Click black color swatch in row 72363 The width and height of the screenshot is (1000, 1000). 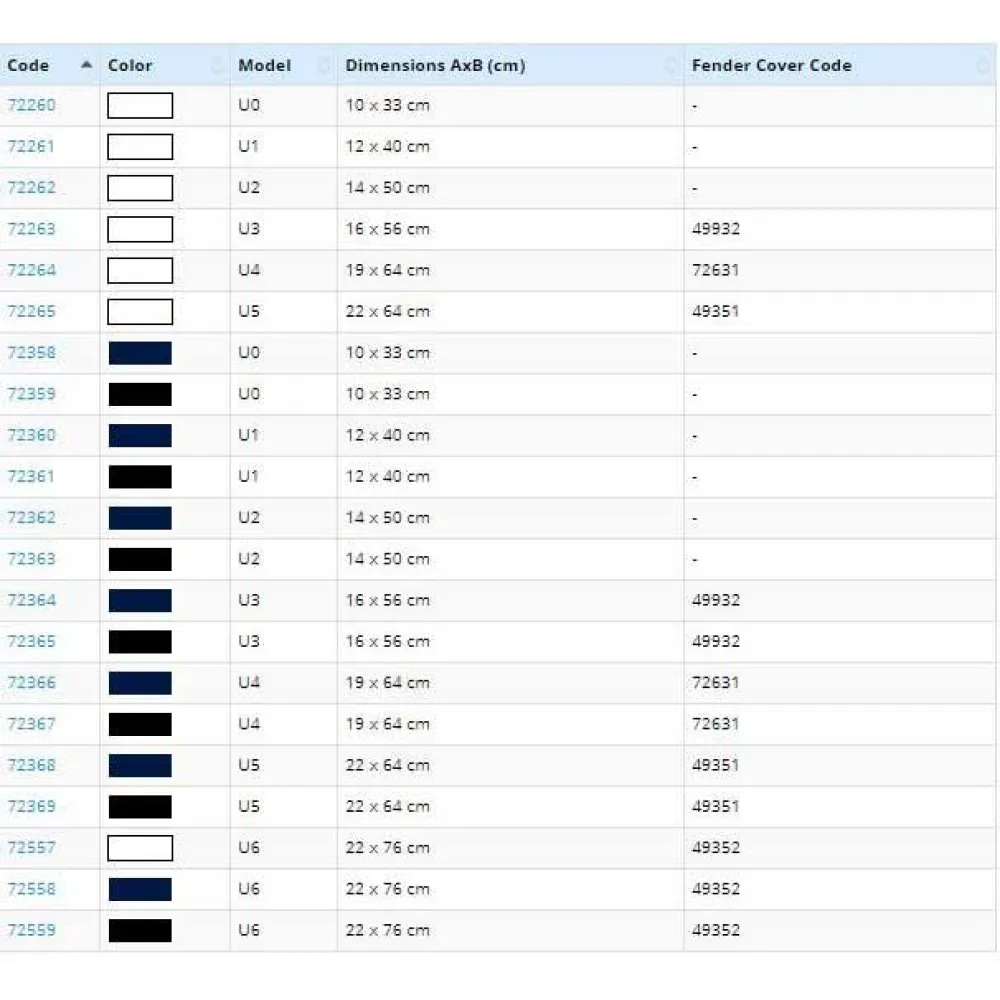pos(140,559)
